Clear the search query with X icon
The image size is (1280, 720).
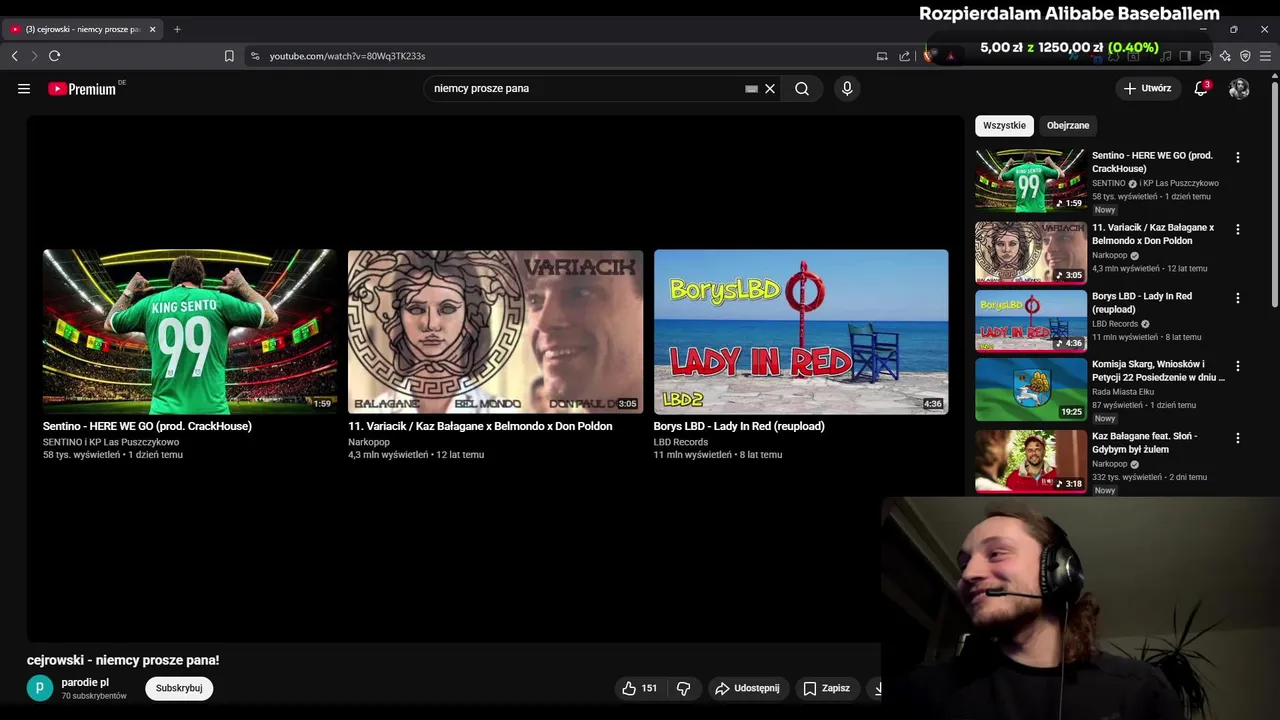[x=770, y=89]
